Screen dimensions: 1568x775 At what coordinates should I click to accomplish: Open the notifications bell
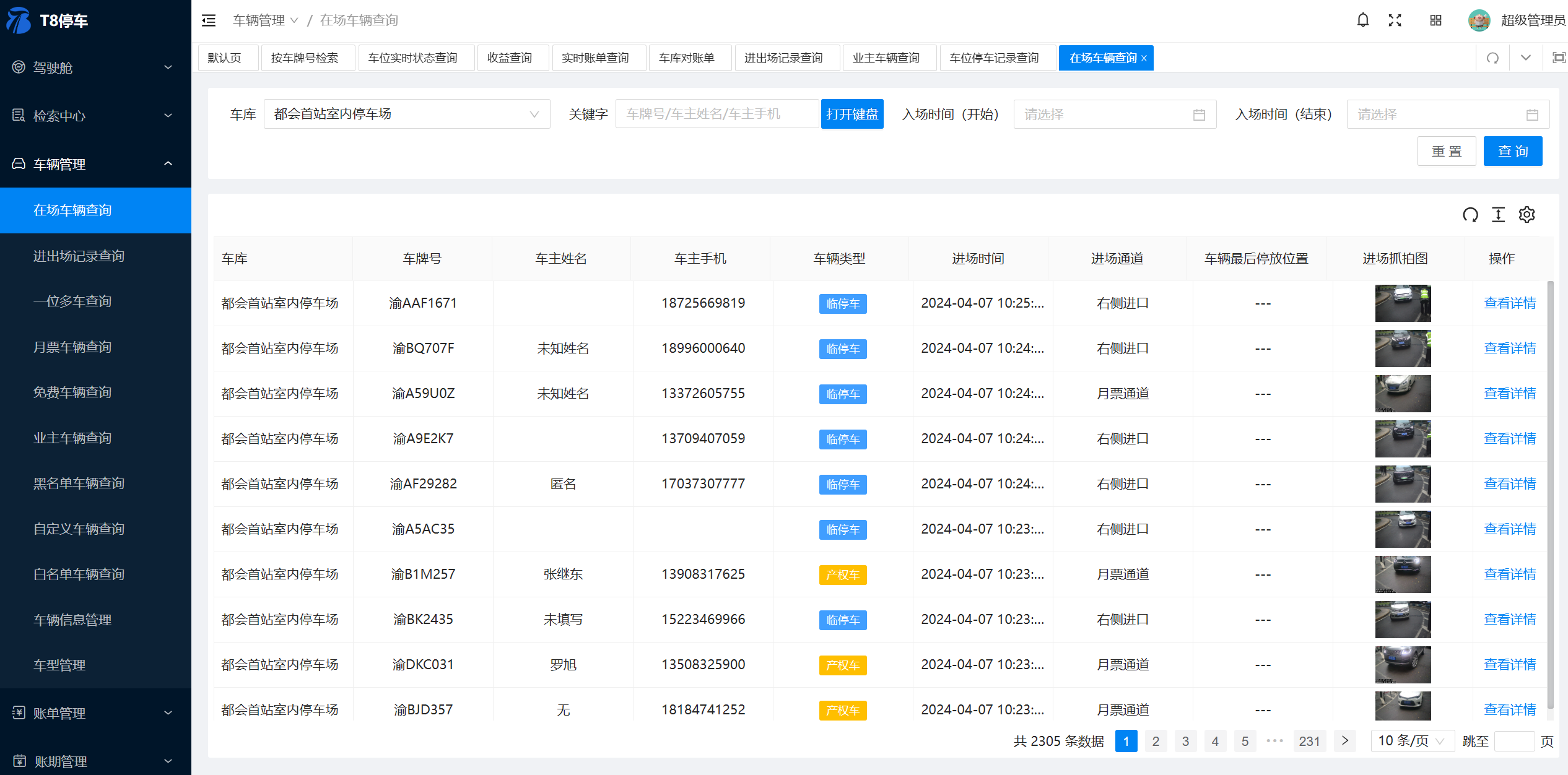(1362, 20)
